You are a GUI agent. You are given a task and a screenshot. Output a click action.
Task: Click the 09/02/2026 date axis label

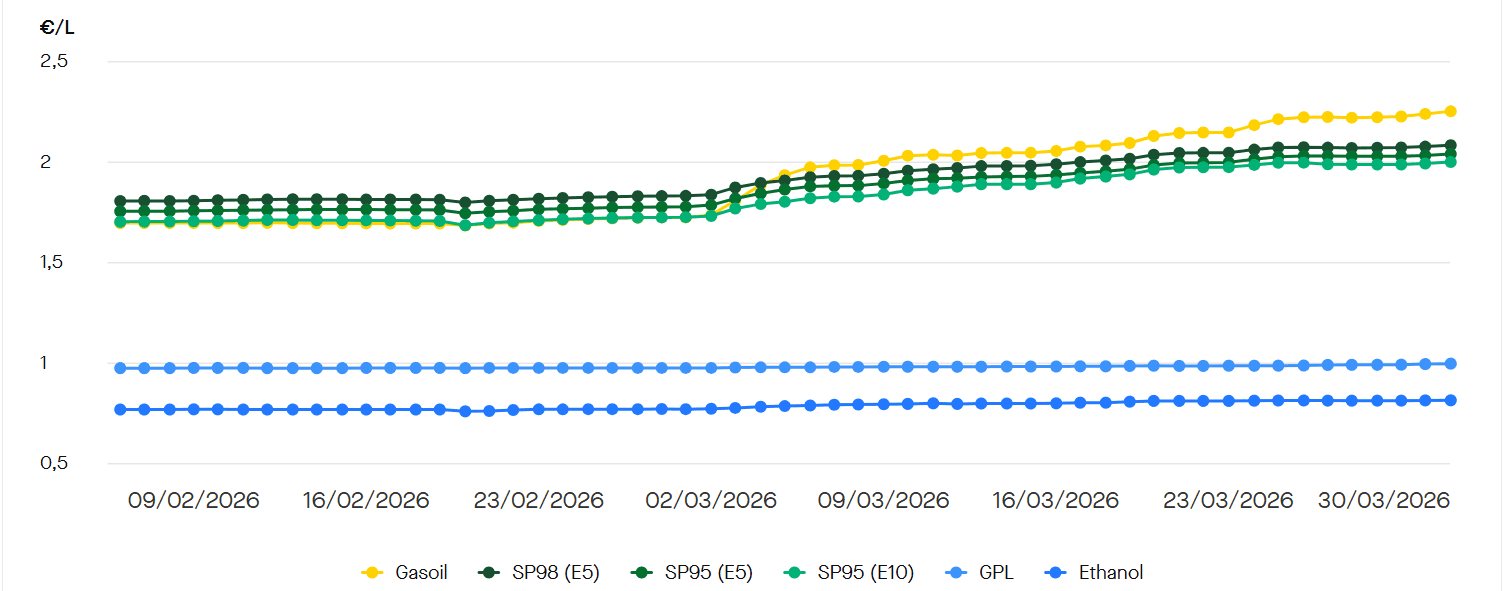tap(193, 500)
